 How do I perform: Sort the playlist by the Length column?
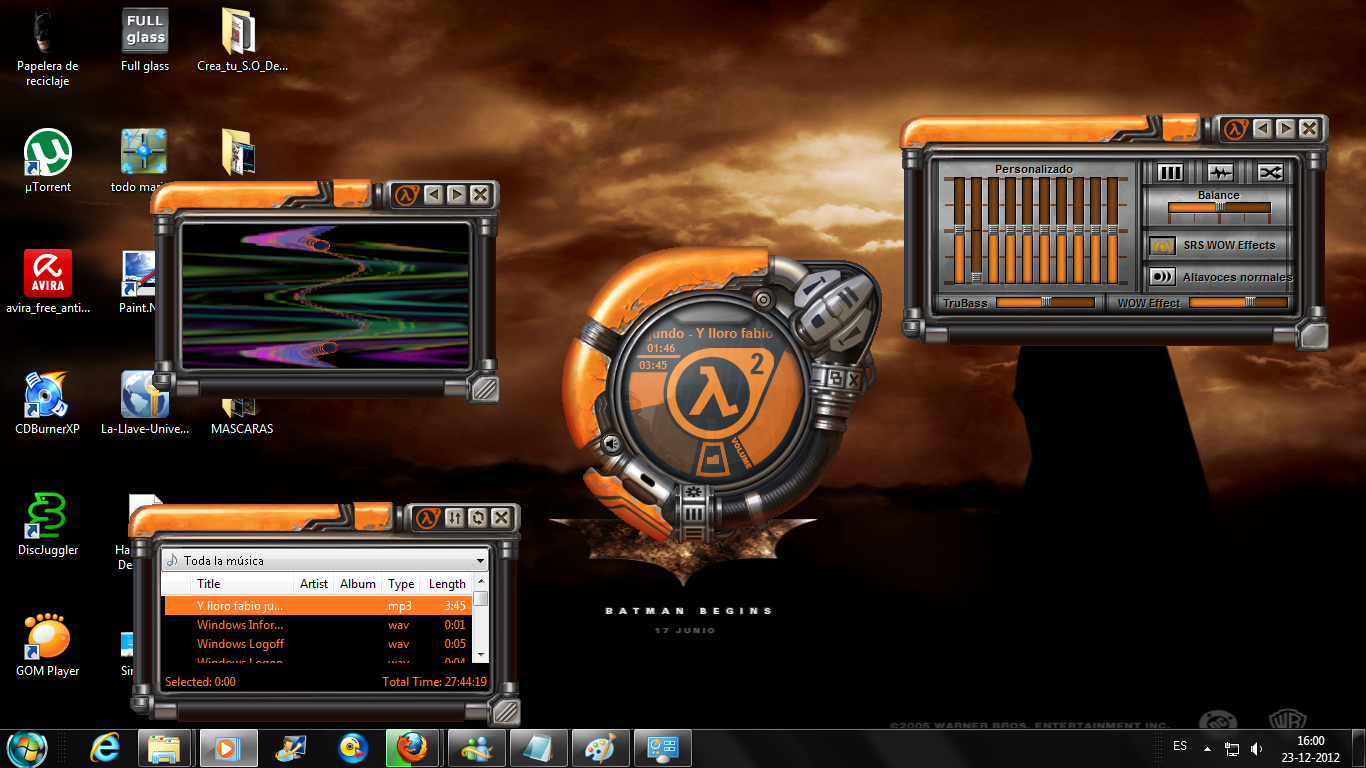(446, 584)
